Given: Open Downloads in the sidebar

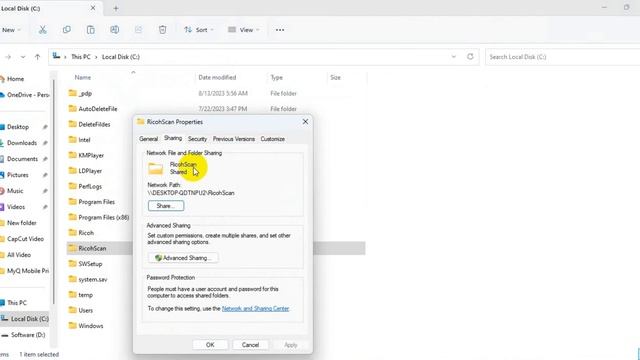Looking at the screenshot, I should click(x=22, y=143).
